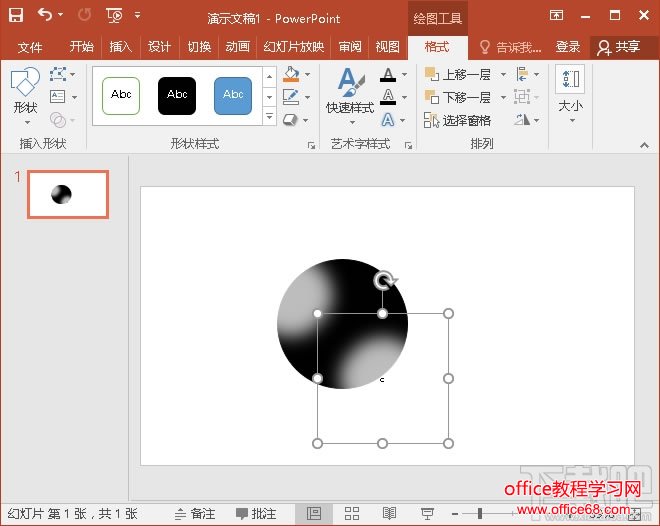Click the Undo arrow icon

click(x=45, y=15)
